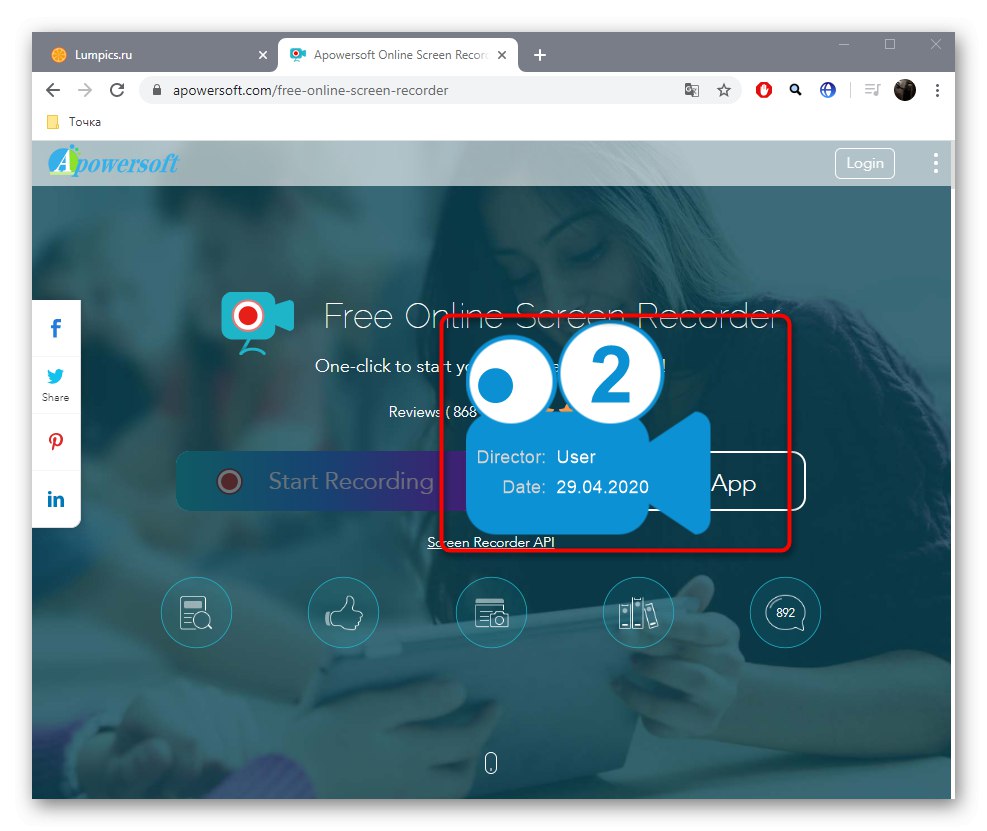
Task: Open the Точка bookmark folder
Action: click(74, 122)
